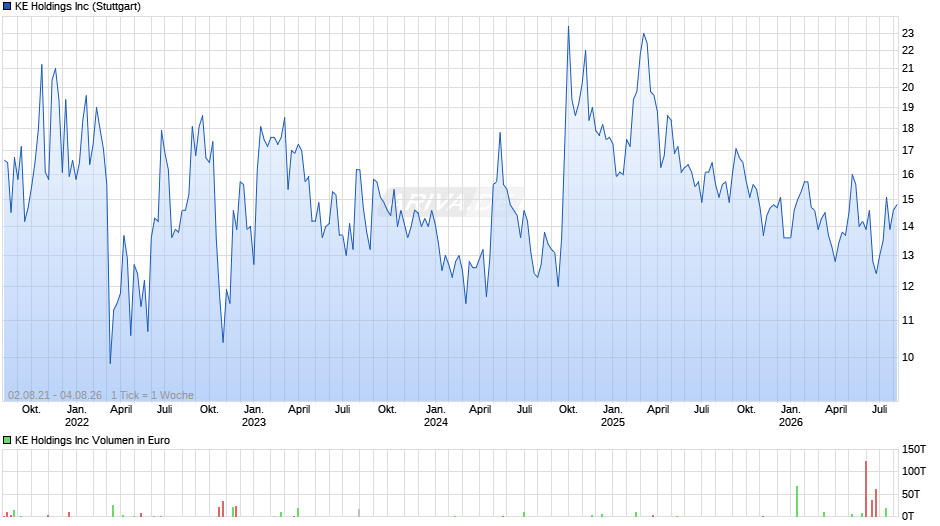Click the date range '02.08.21 - 04.08.26' text

(x=55, y=395)
